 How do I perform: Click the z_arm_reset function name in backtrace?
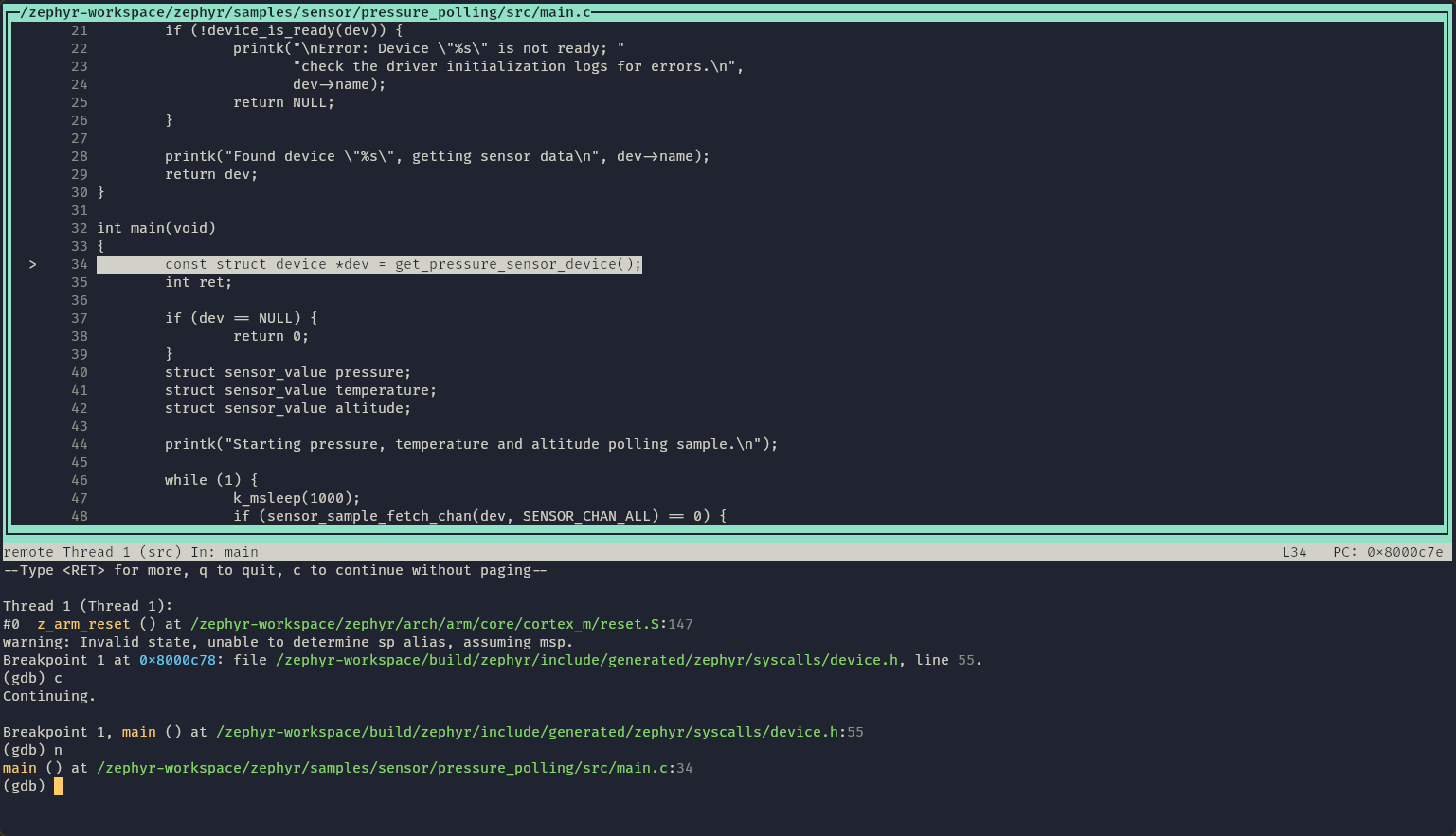pos(83,624)
